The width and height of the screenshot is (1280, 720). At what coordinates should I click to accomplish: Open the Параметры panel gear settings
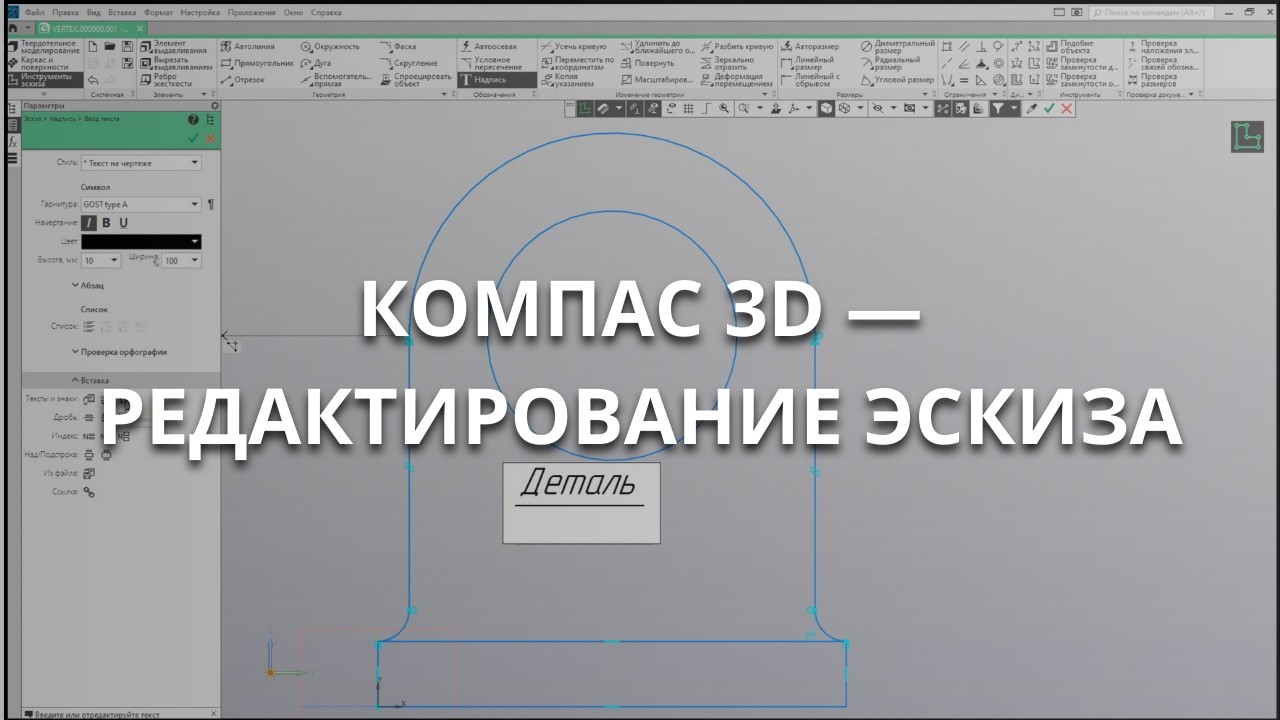coord(214,105)
